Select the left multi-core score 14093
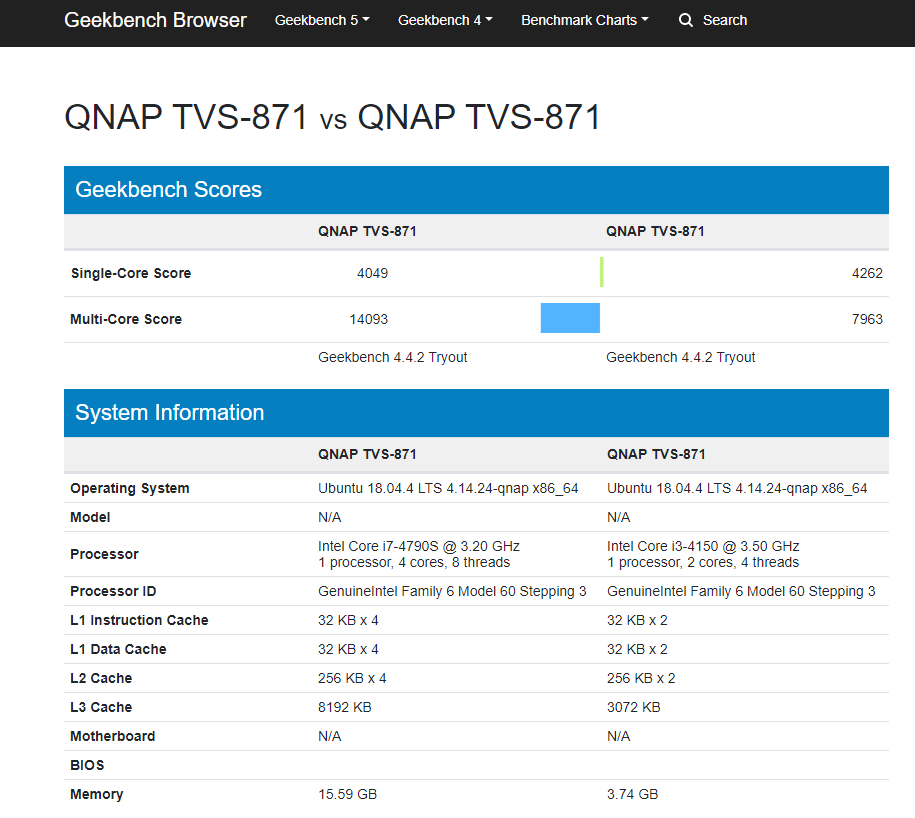Screen dimensions: 915x818 tap(368, 319)
